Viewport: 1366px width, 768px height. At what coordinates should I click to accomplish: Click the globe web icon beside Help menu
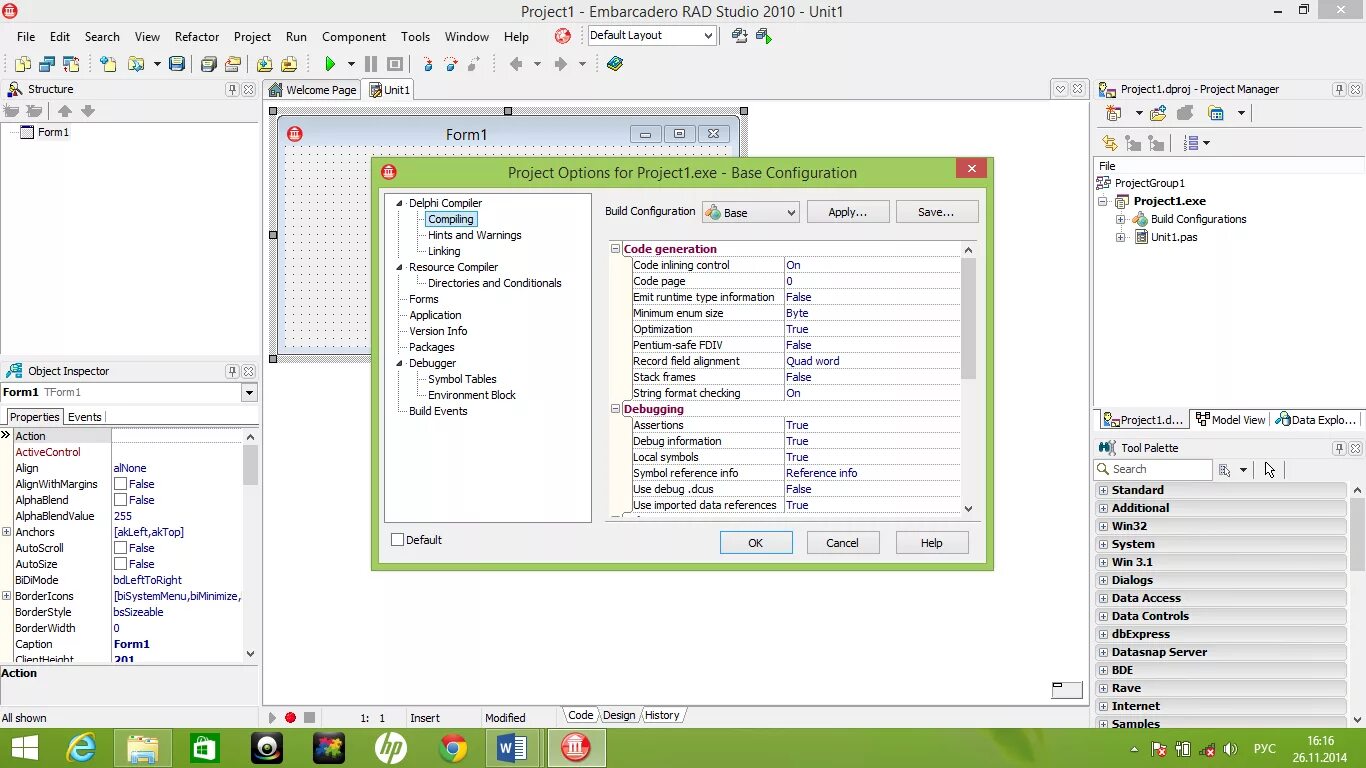point(563,36)
